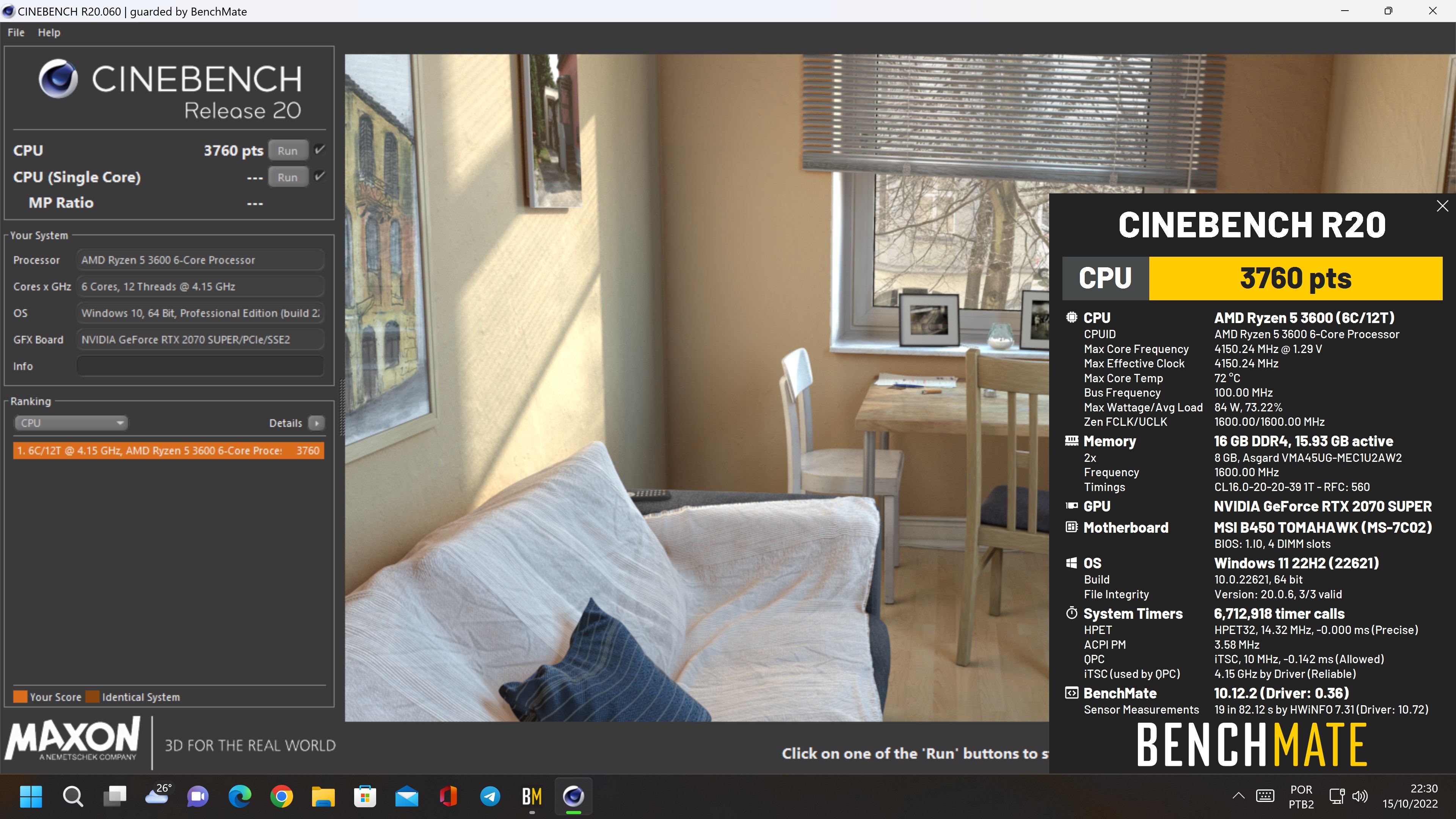Click the Cinebench logo sphere in the left panel
The width and height of the screenshot is (1456, 819).
pyautogui.click(x=58, y=79)
